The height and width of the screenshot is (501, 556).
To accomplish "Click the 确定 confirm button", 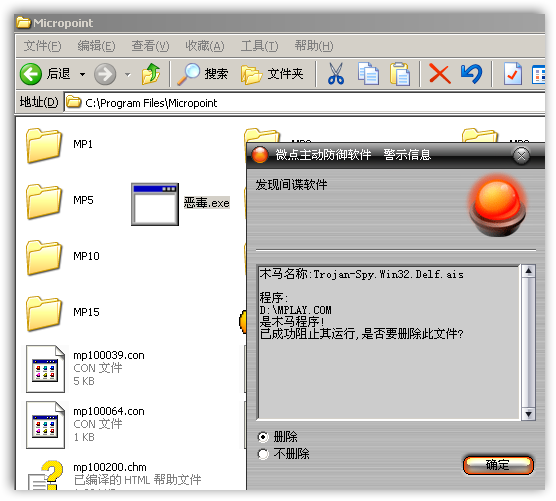I will [x=498, y=465].
